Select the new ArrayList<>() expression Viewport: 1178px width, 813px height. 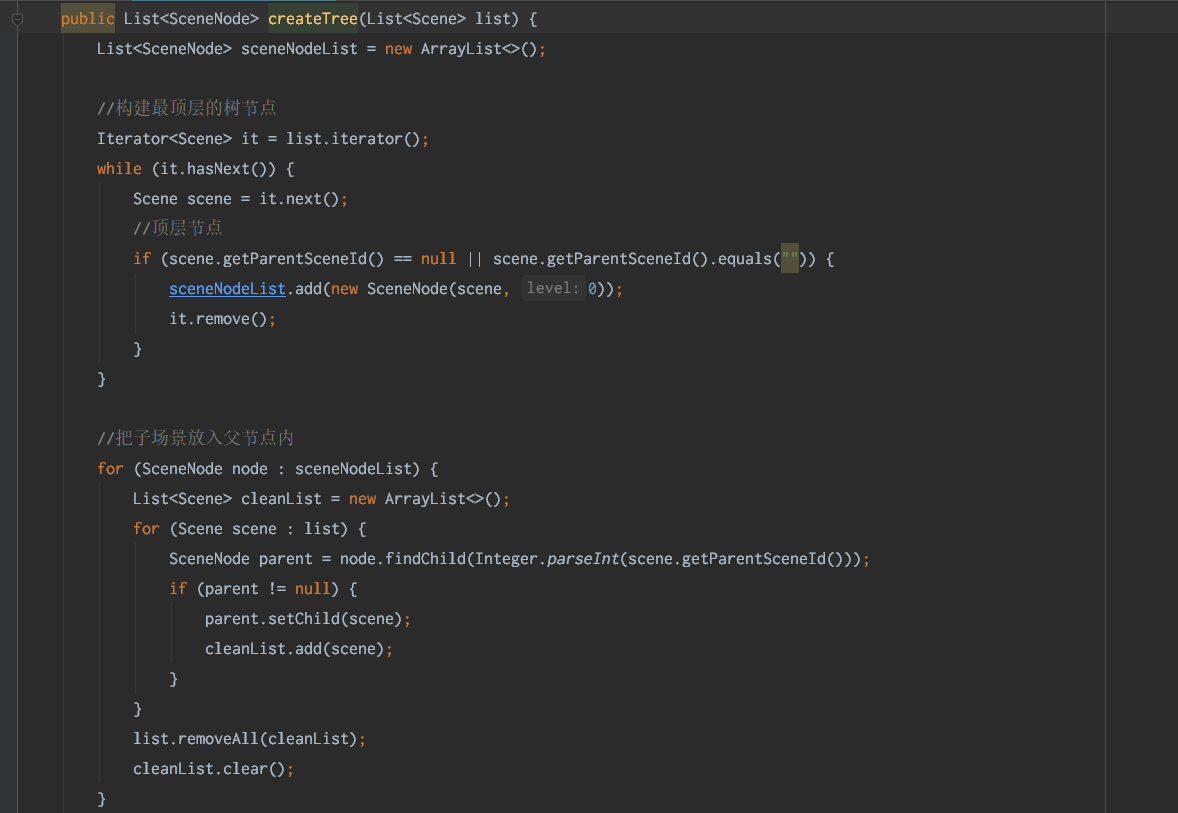pos(460,48)
